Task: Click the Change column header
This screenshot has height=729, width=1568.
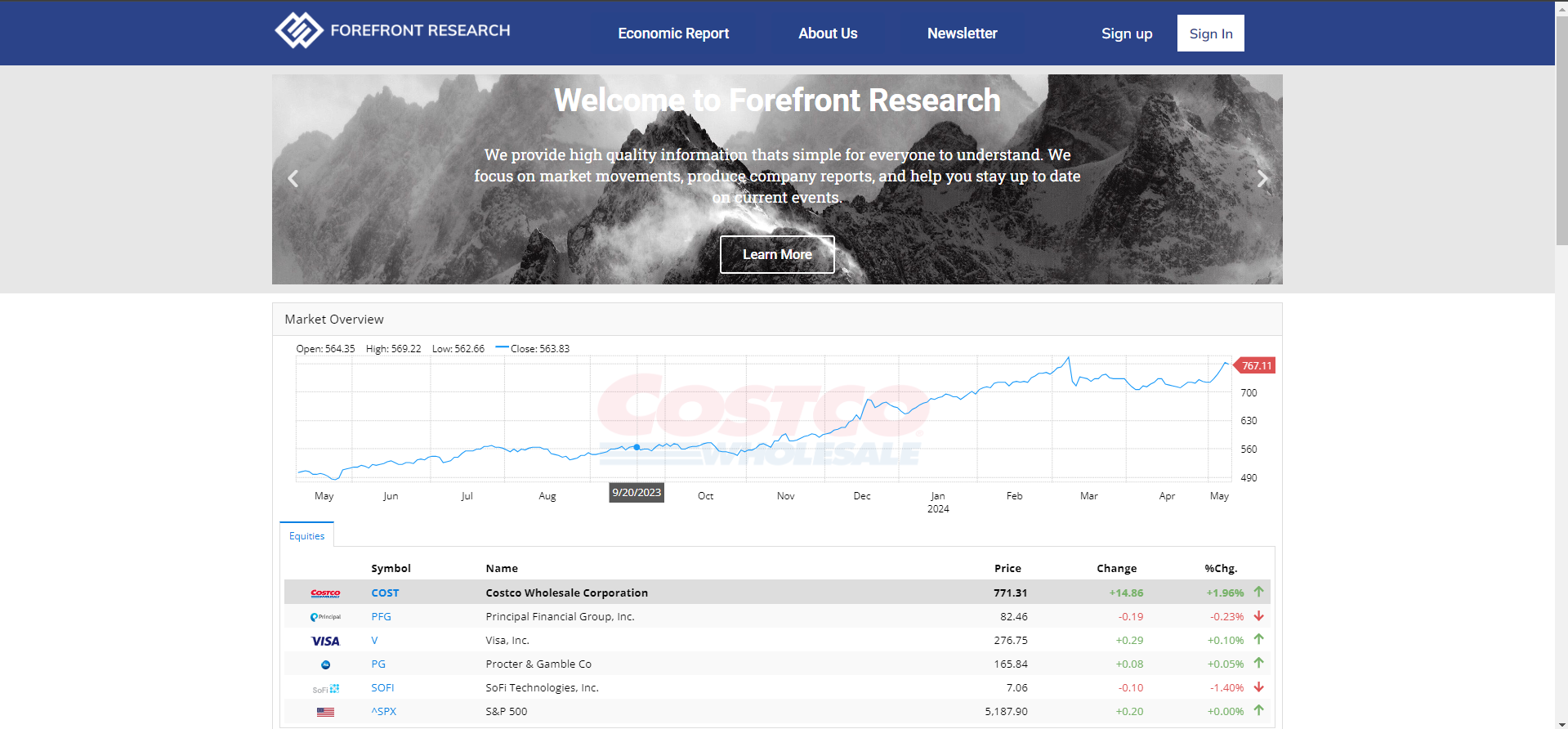Action: point(1116,569)
